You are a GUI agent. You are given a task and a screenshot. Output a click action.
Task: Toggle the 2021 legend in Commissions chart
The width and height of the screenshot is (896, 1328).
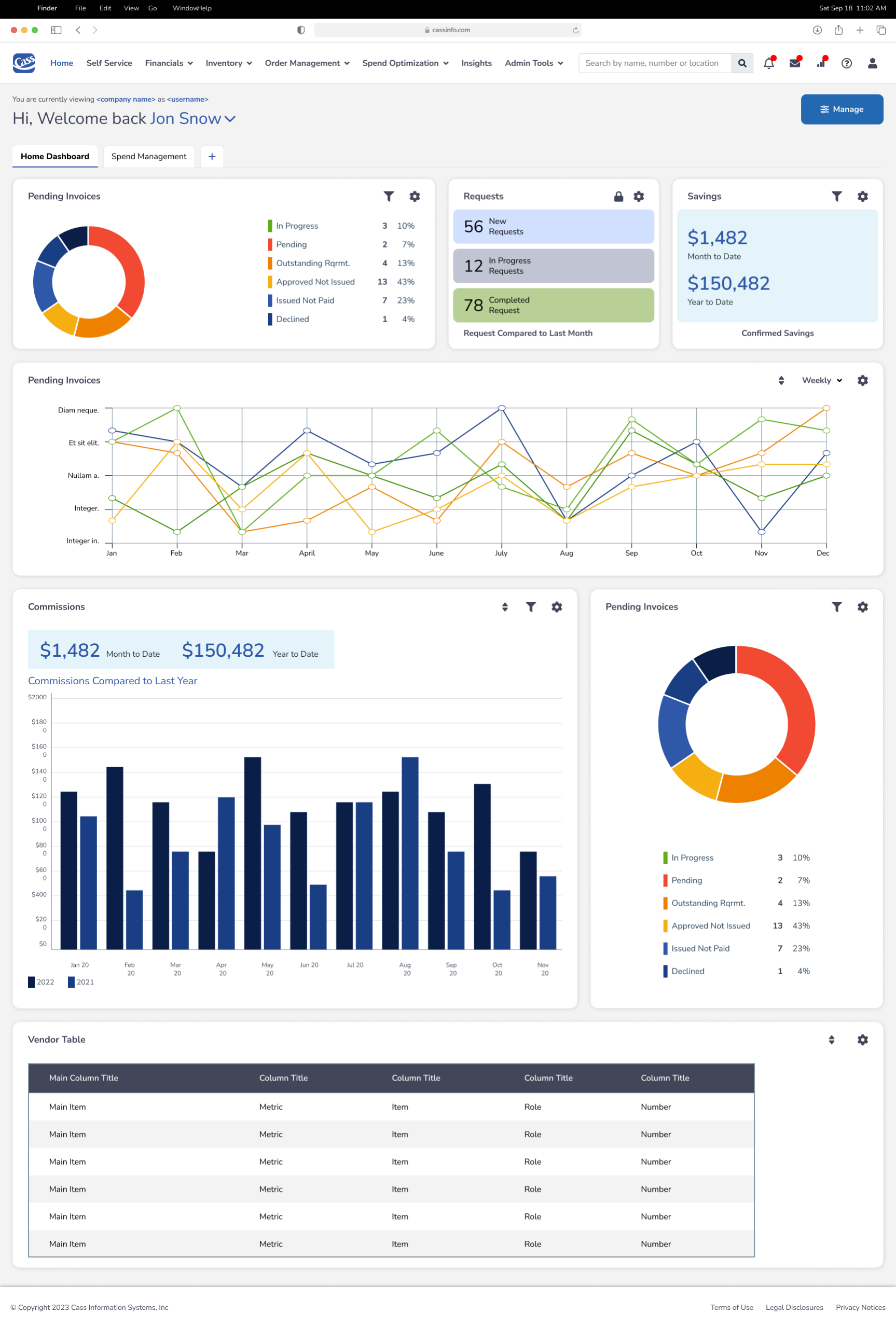(80, 982)
